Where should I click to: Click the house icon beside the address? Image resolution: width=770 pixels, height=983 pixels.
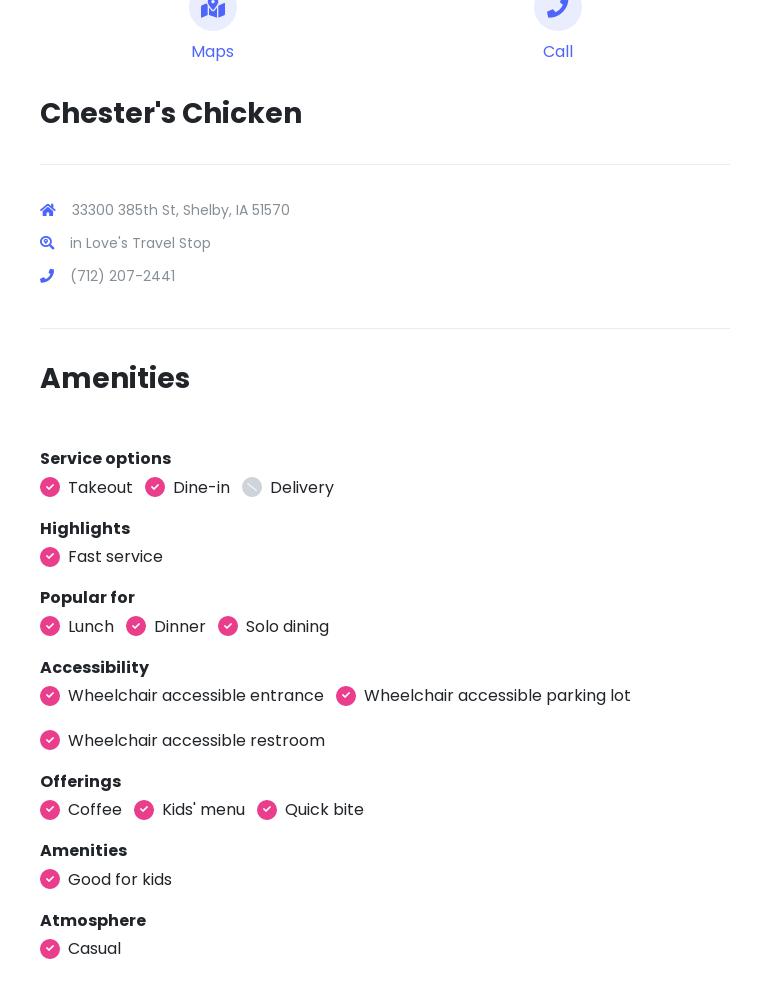pyautogui.click(x=48, y=210)
